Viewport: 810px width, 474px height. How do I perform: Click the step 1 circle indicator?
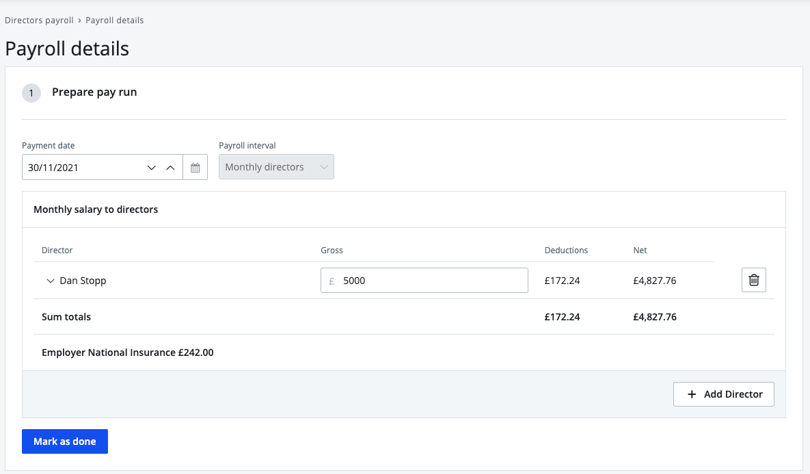31,93
